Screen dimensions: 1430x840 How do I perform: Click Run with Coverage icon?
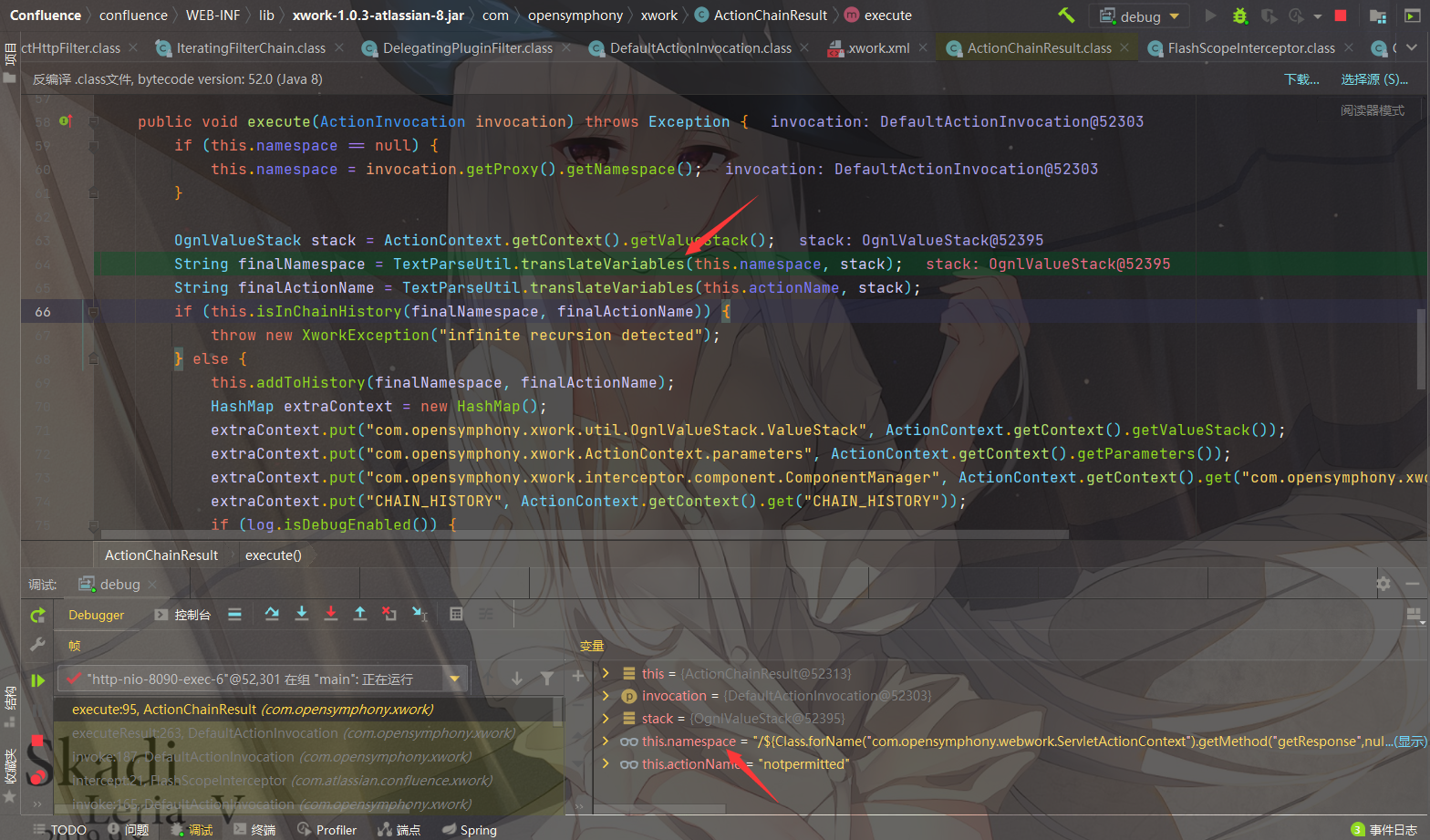[1269, 16]
